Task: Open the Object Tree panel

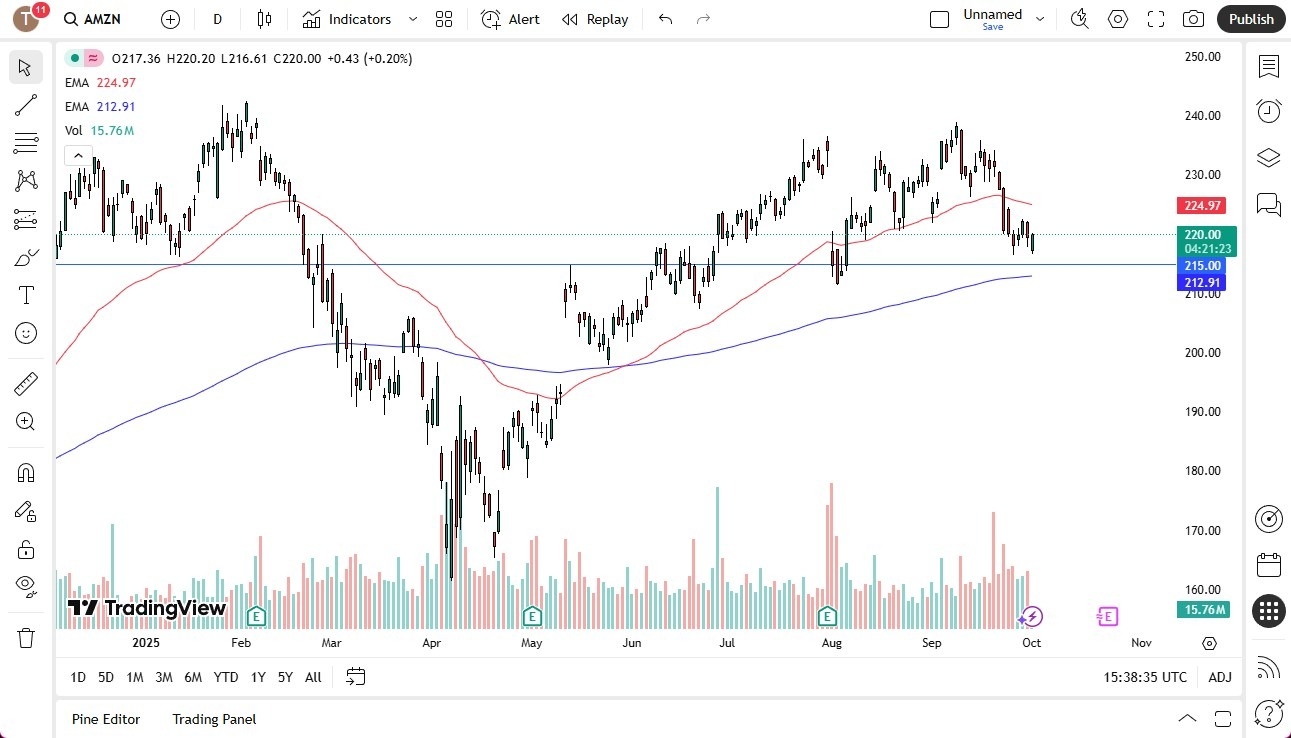Action: (x=1268, y=157)
